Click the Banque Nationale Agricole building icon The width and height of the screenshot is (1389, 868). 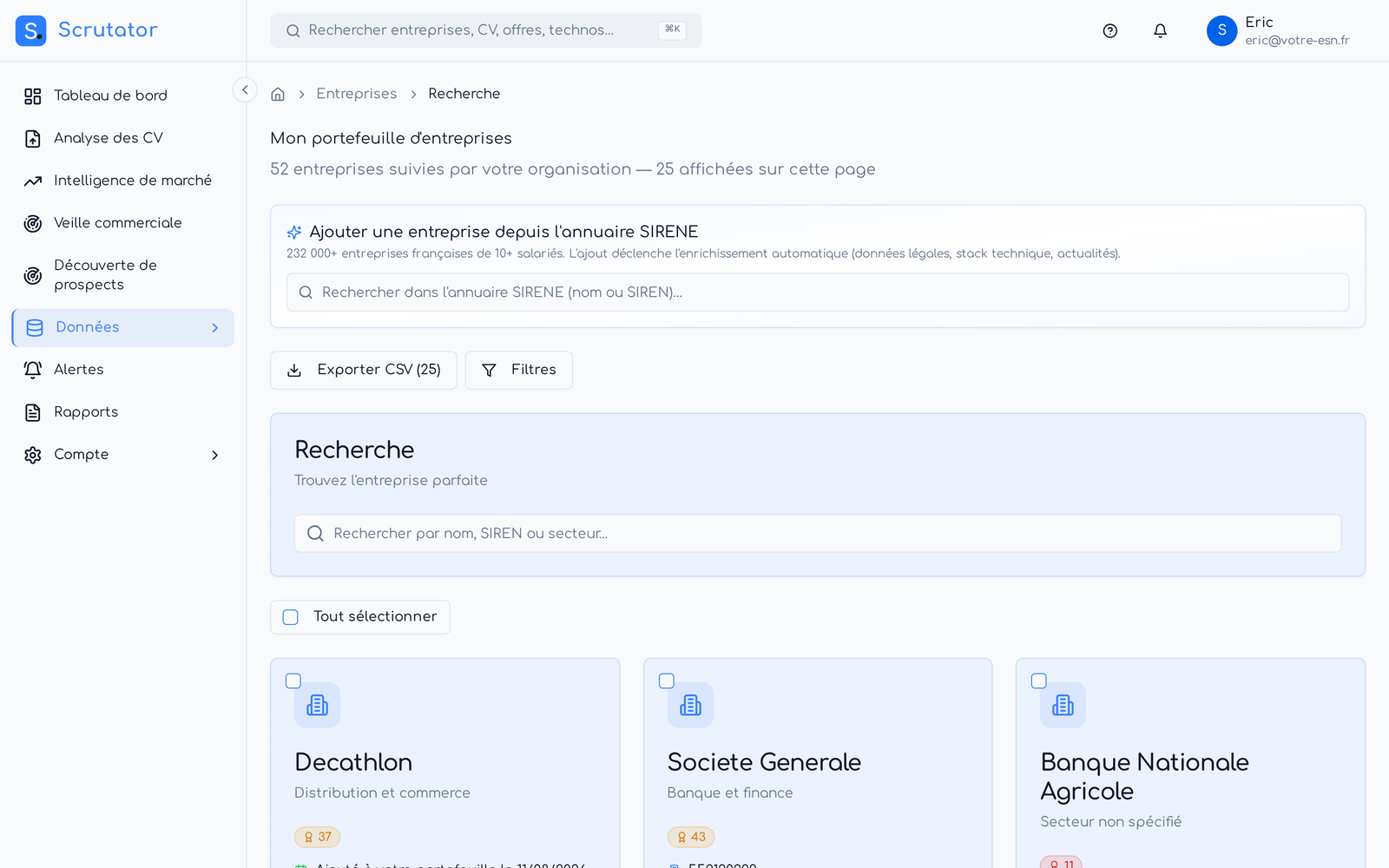tap(1063, 705)
